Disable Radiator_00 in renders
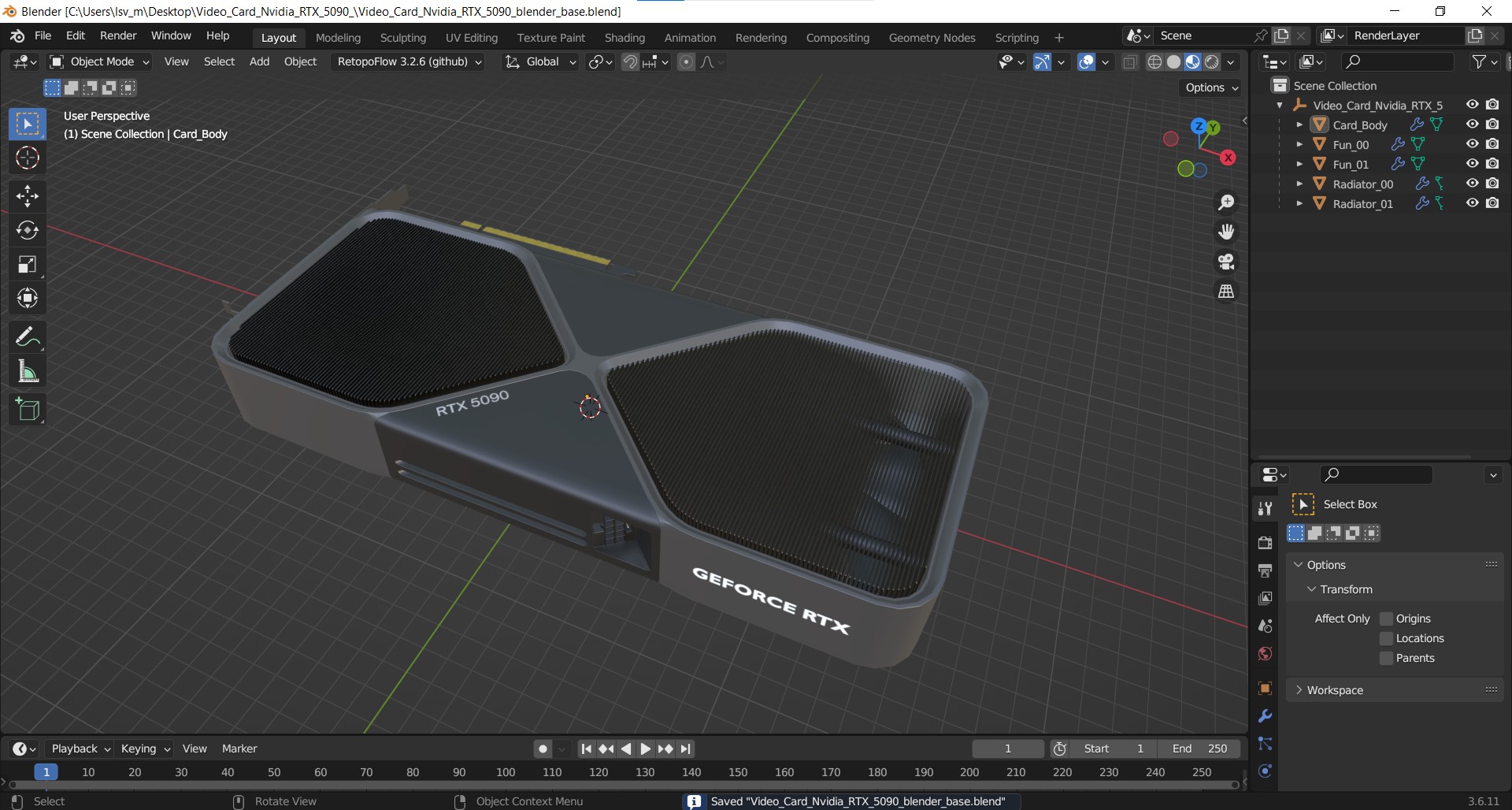Viewport: 1512px width, 810px height. point(1492,183)
